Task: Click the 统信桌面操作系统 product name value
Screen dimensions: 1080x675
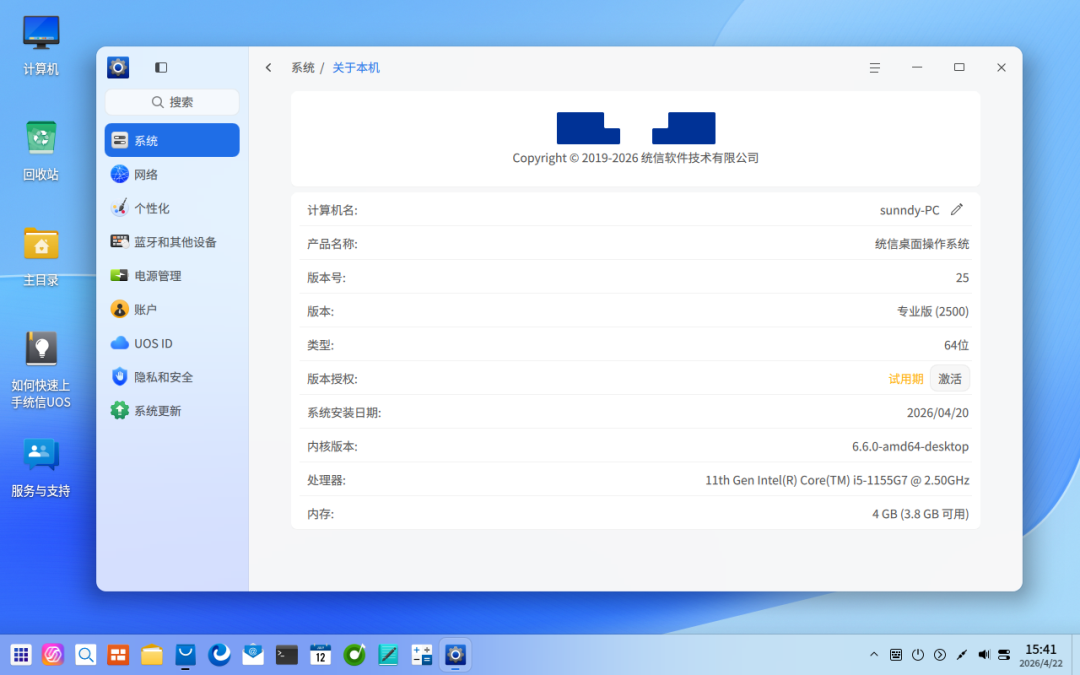Action: point(922,244)
